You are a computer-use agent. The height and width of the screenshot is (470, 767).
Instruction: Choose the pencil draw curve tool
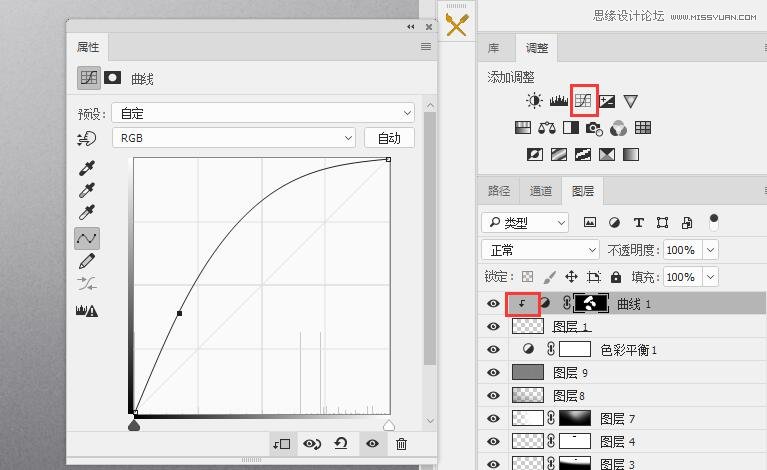87,261
